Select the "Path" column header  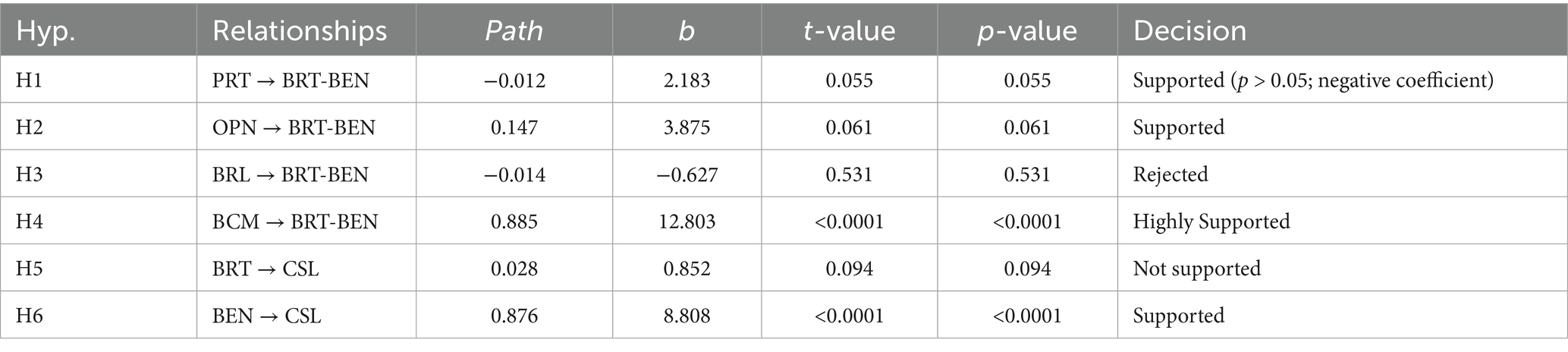click(514, 31)
